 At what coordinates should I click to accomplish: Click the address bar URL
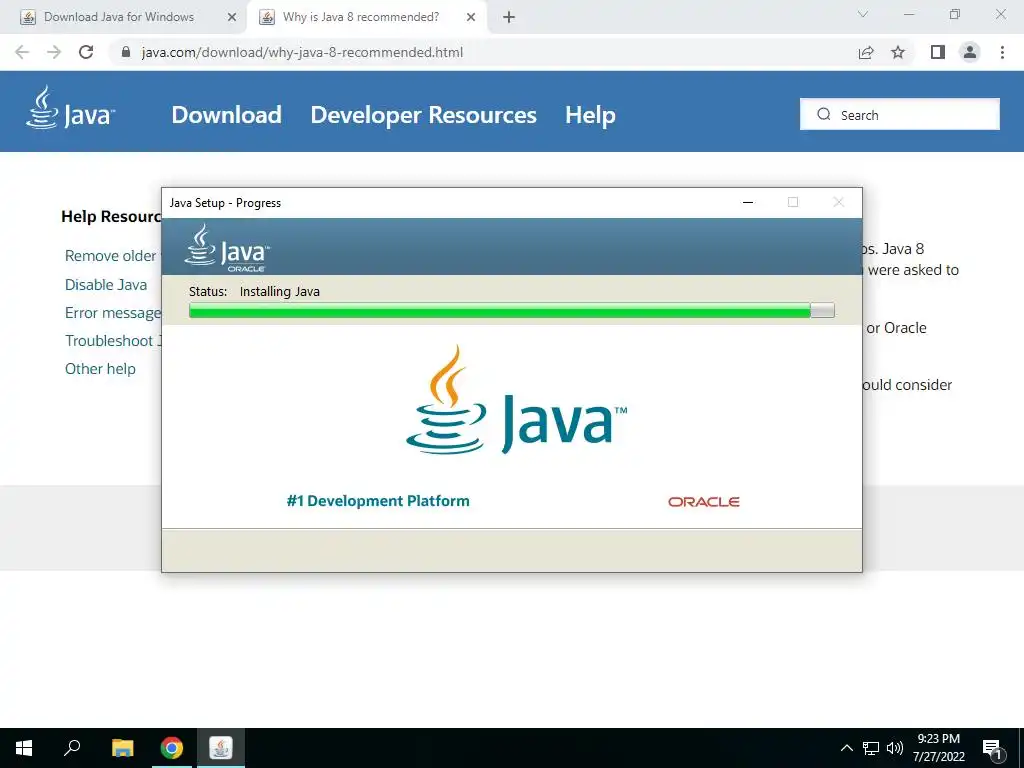pyautogui.click(x=302, y=52)
